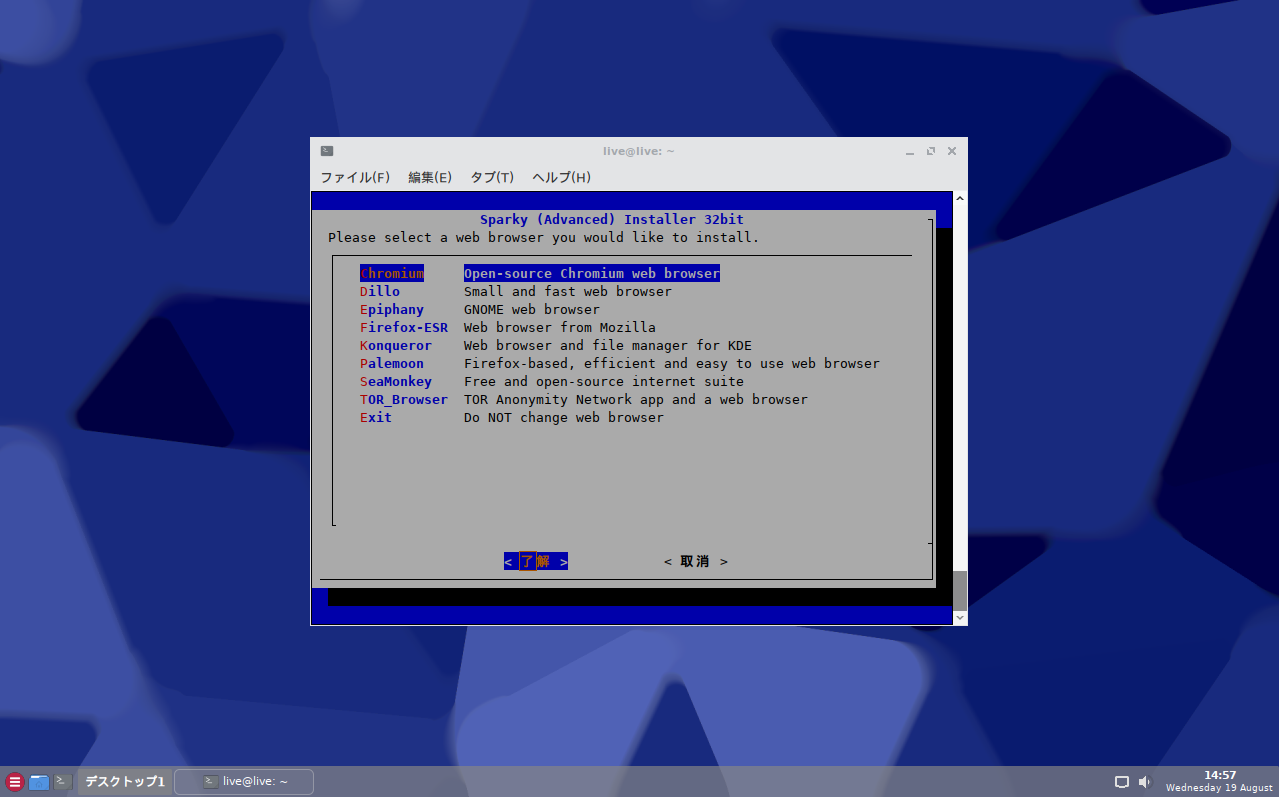Choose Palemoon in the list
This screenshot has width=1279, height=797.
click(392, 363)
